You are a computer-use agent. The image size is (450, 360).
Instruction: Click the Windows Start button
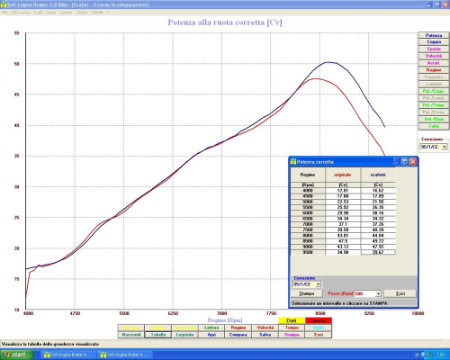pos(17,355)
